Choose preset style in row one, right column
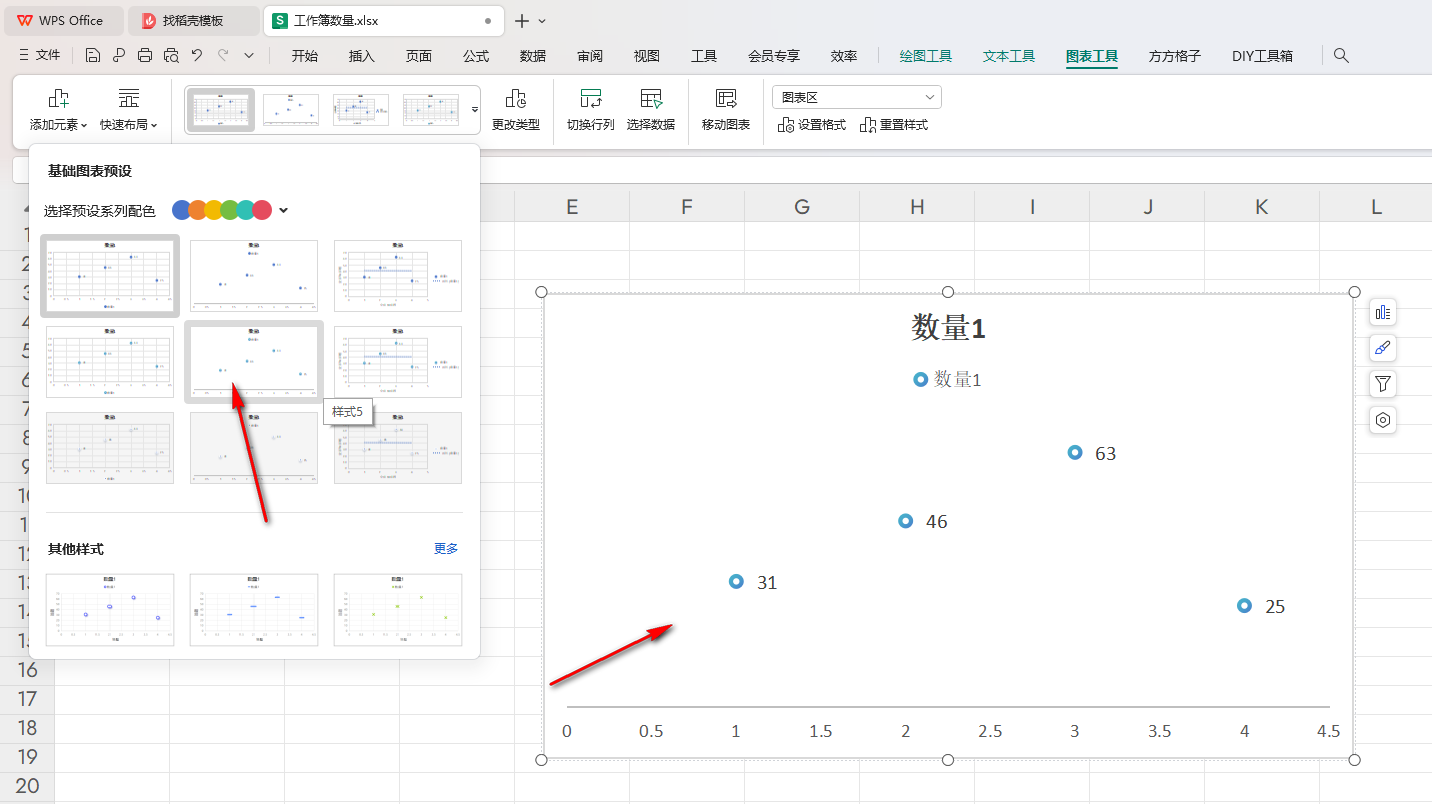This screenshot has width=1432, height=804. 398,275
